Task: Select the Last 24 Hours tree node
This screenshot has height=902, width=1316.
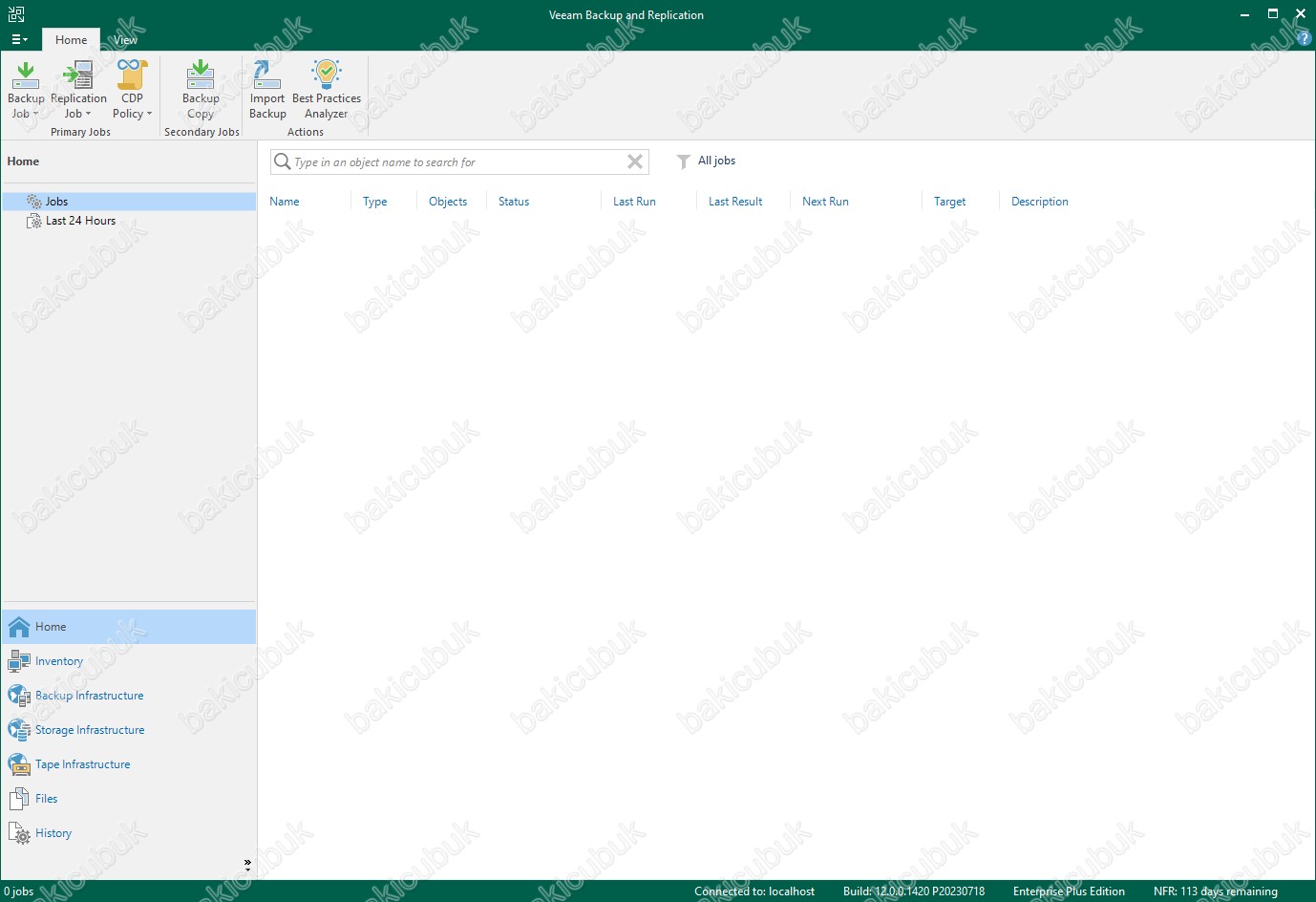Action: click(129, 221)
